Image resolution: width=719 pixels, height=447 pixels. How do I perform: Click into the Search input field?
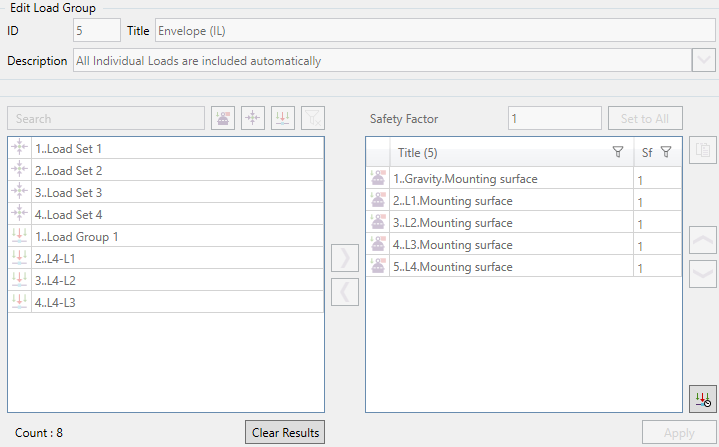pos(105,118)
